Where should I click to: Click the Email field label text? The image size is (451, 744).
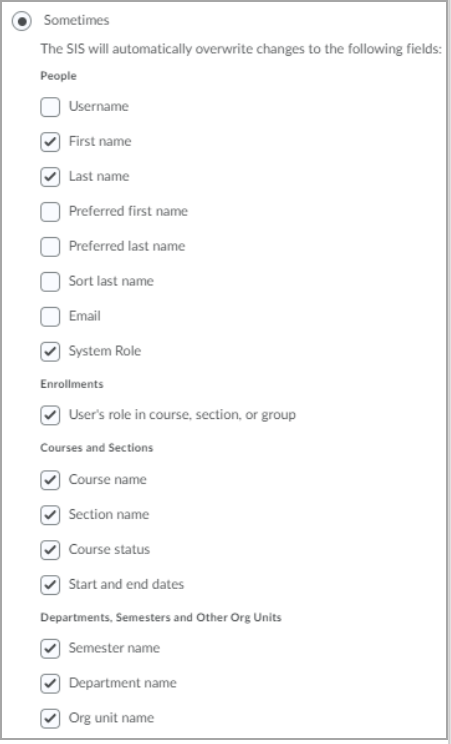[85, 316]
